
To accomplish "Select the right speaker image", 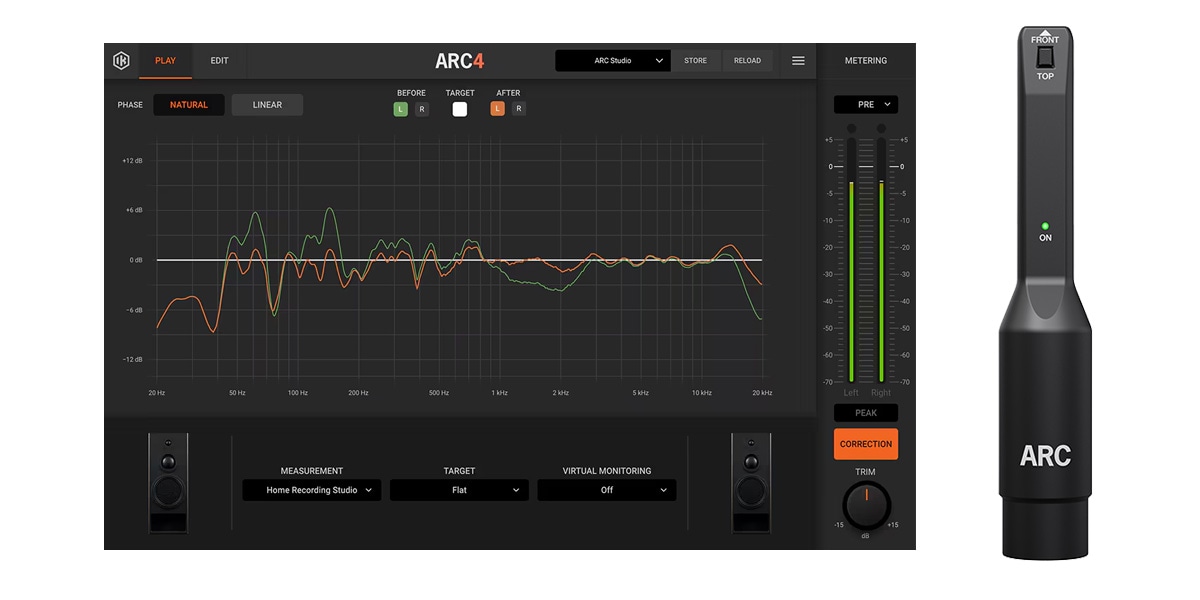I will [751, 482].
